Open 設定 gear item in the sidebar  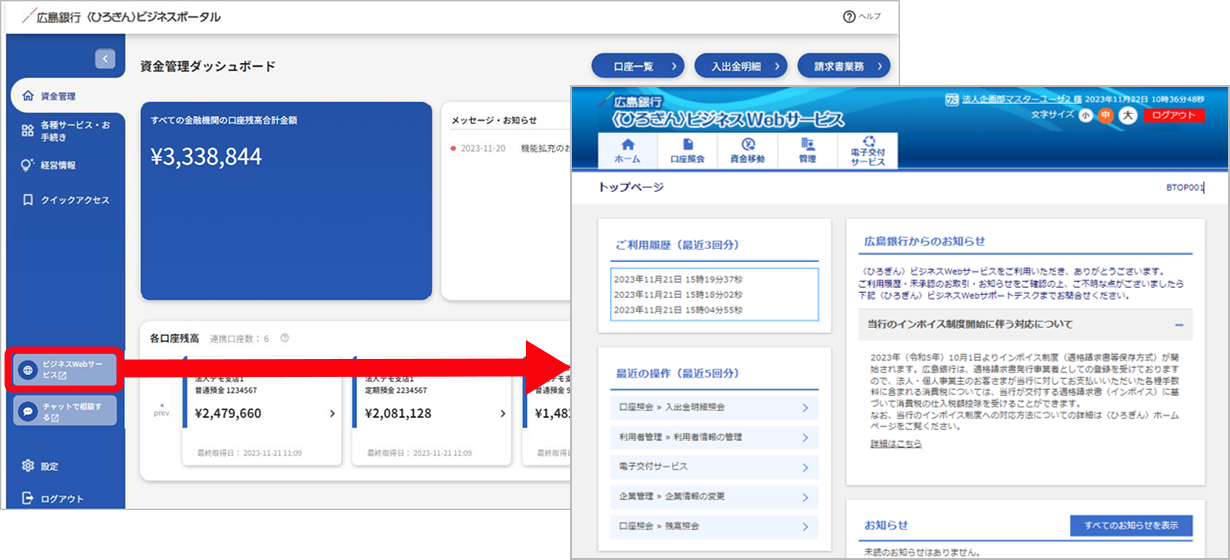[40, 466]
